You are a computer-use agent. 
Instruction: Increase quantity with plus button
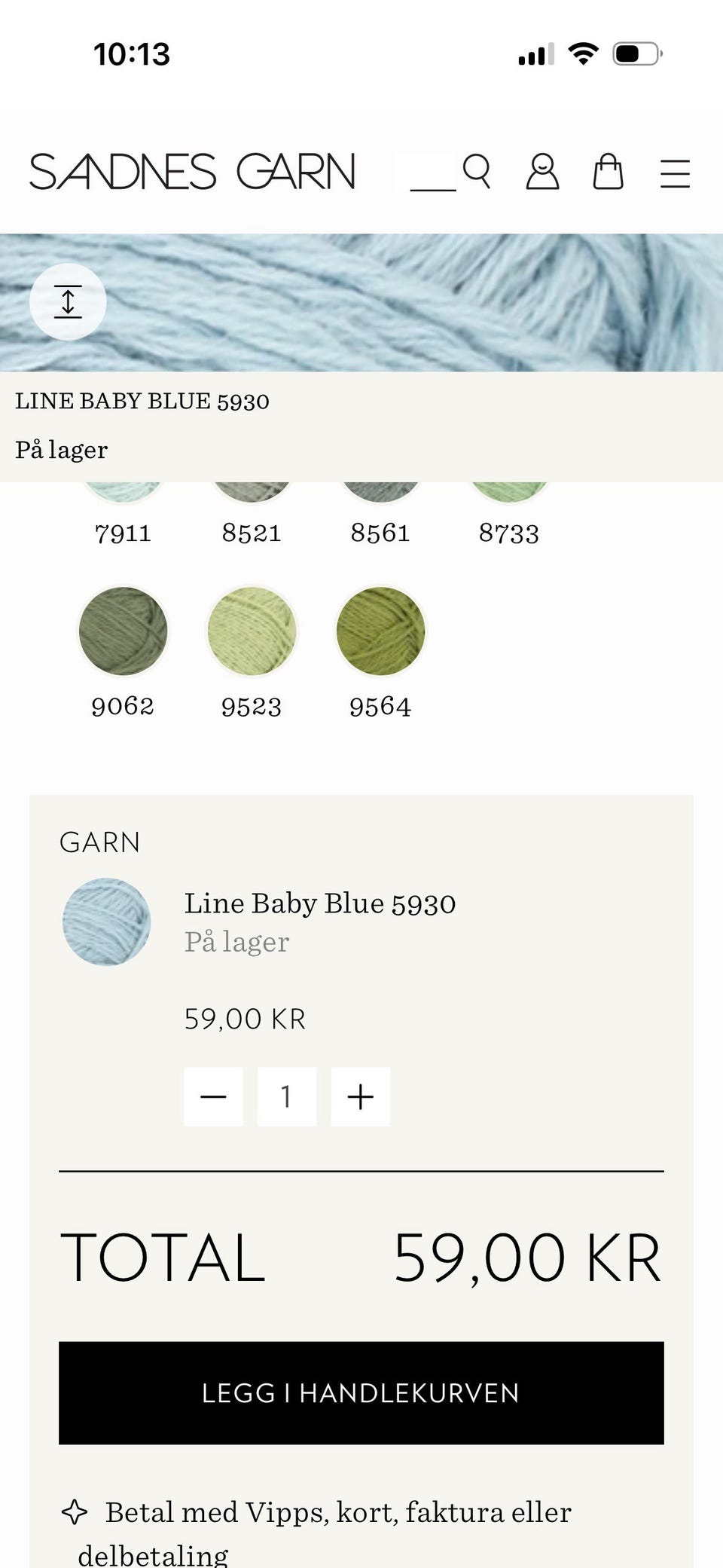coord(360,1096)
